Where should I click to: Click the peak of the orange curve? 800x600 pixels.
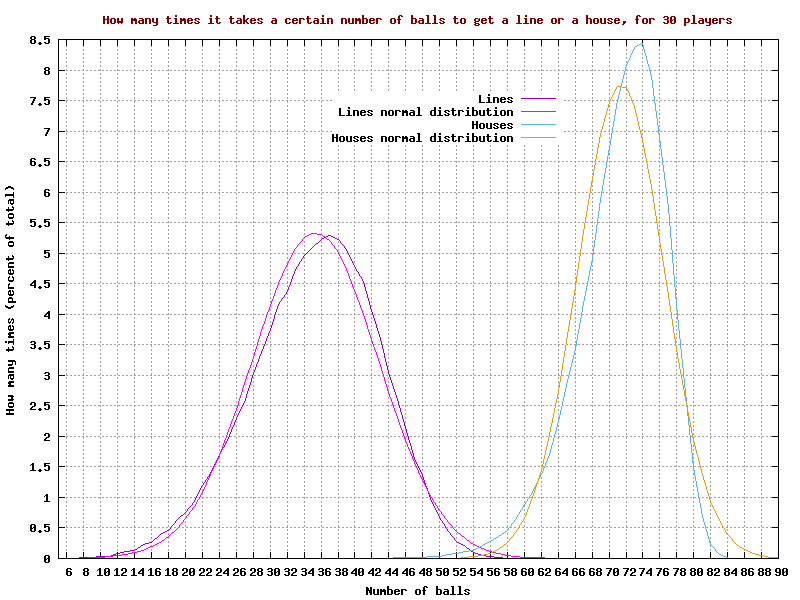pos(621,86)
